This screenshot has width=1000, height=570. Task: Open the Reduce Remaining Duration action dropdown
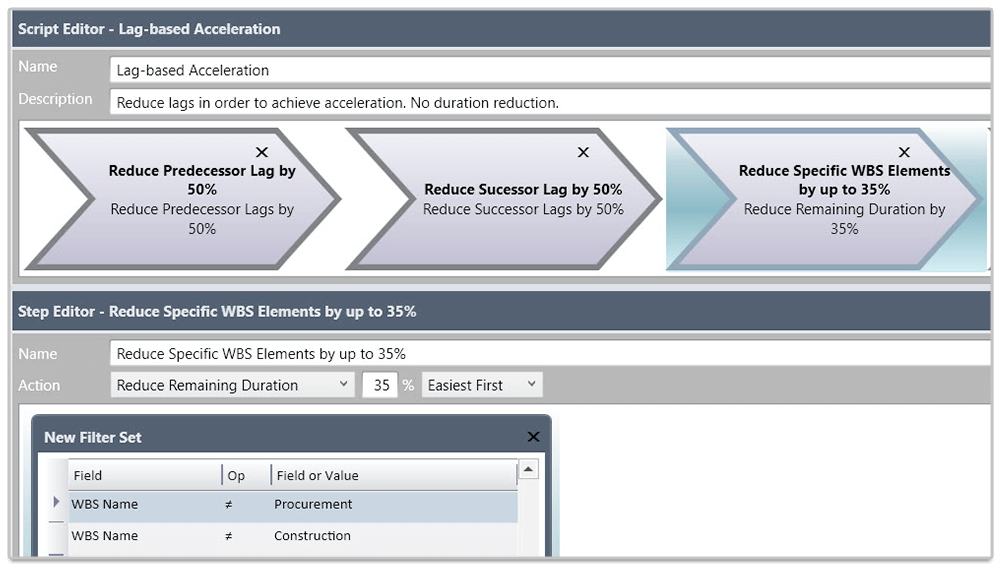pyautogui.click(x=232, y=385)
